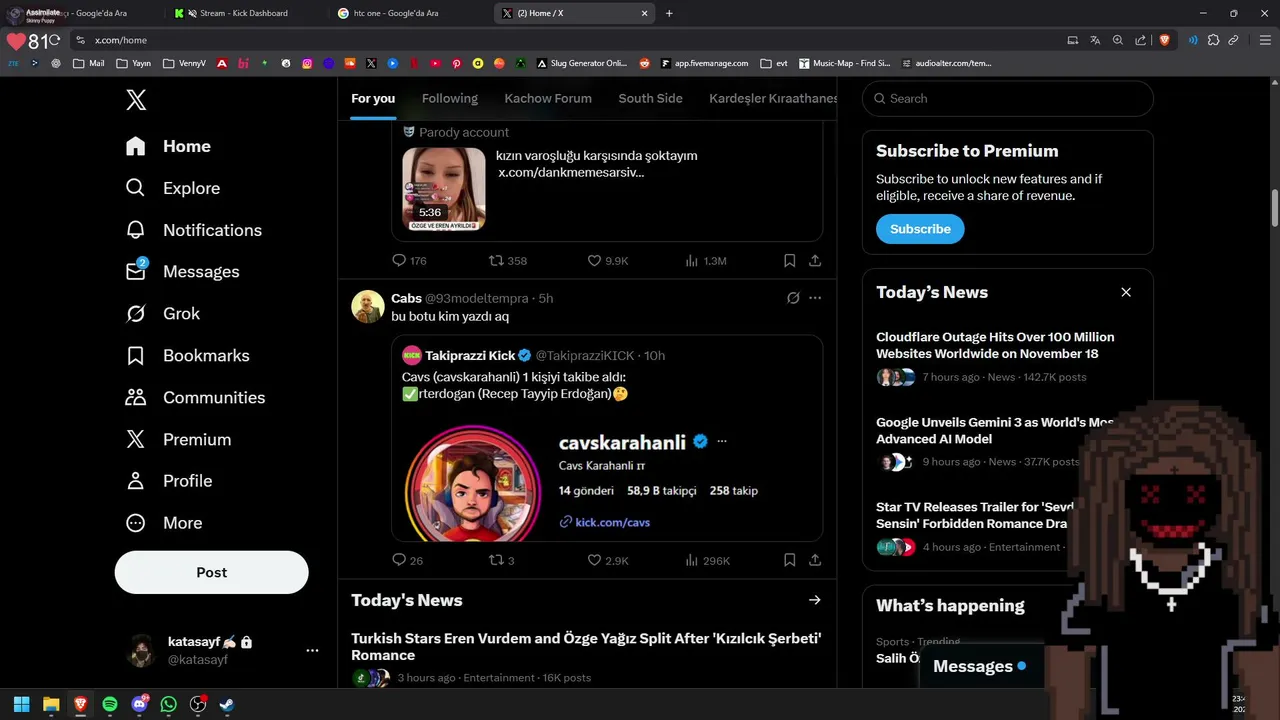Open Profile from the sidebar
The width and height of the screenshot is (1280, 720).
[168, 481]
